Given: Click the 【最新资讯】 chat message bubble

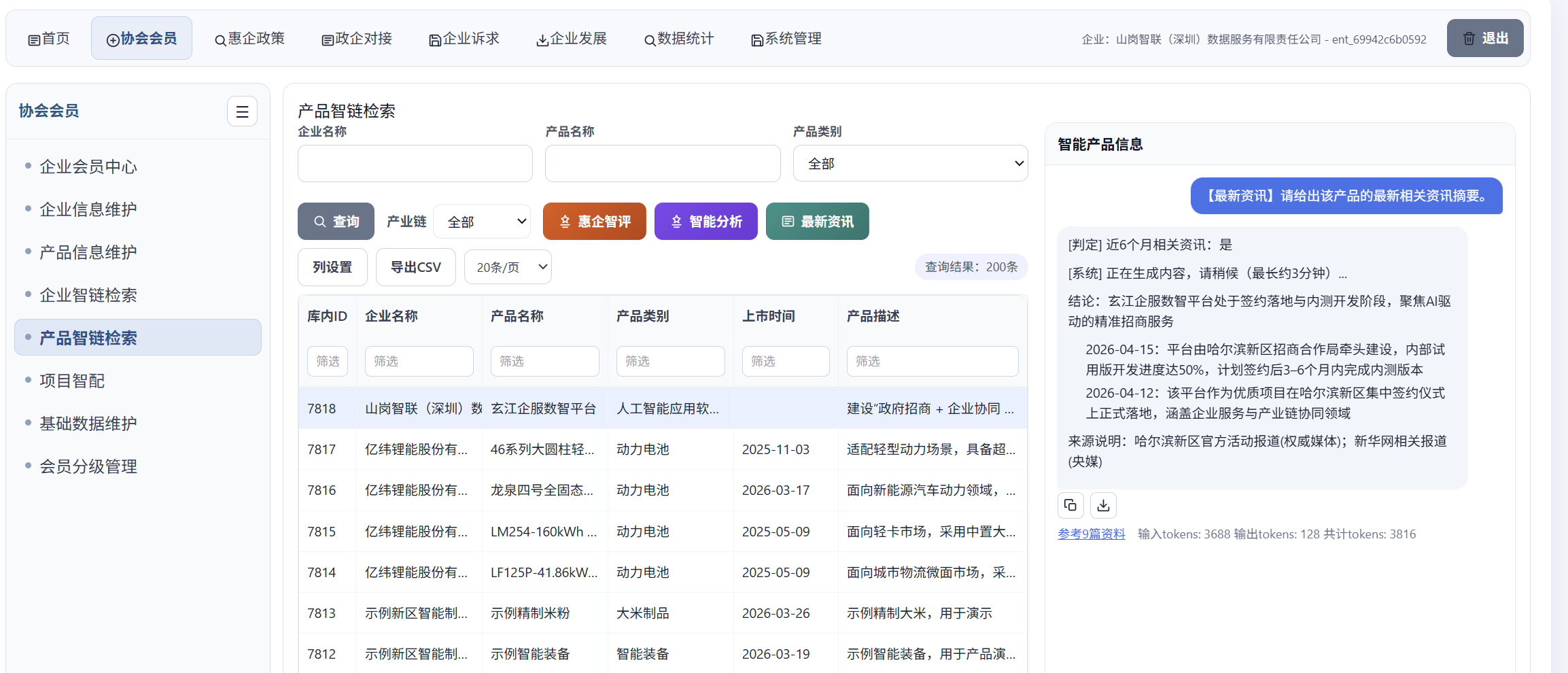Looking at the screenshot, I should (x=1346, y=196).
